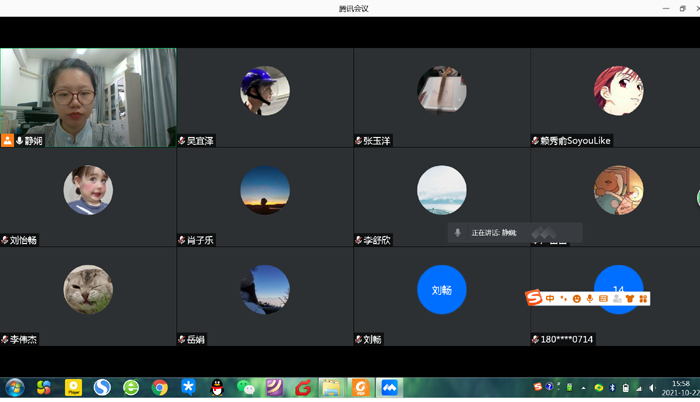The image size is (700, 402).
Task: Select 刘畅's blue circle avatar
Action: tap(441, 290)
